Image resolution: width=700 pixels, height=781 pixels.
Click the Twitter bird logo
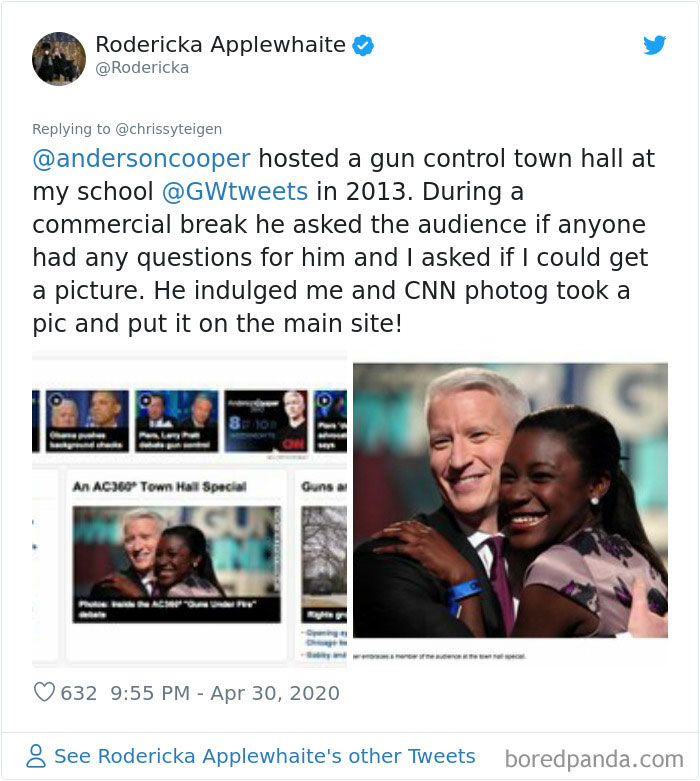[x=654, y=45]
